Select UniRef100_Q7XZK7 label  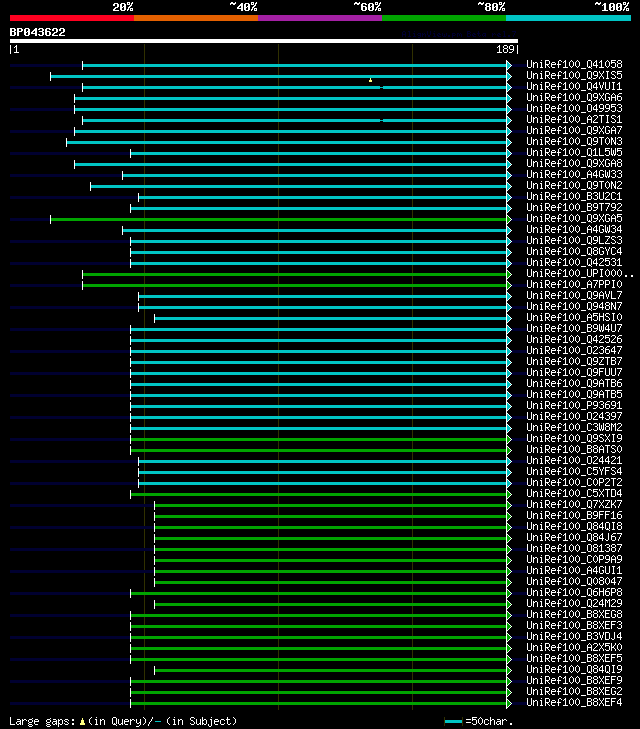[x=574, y=504]
